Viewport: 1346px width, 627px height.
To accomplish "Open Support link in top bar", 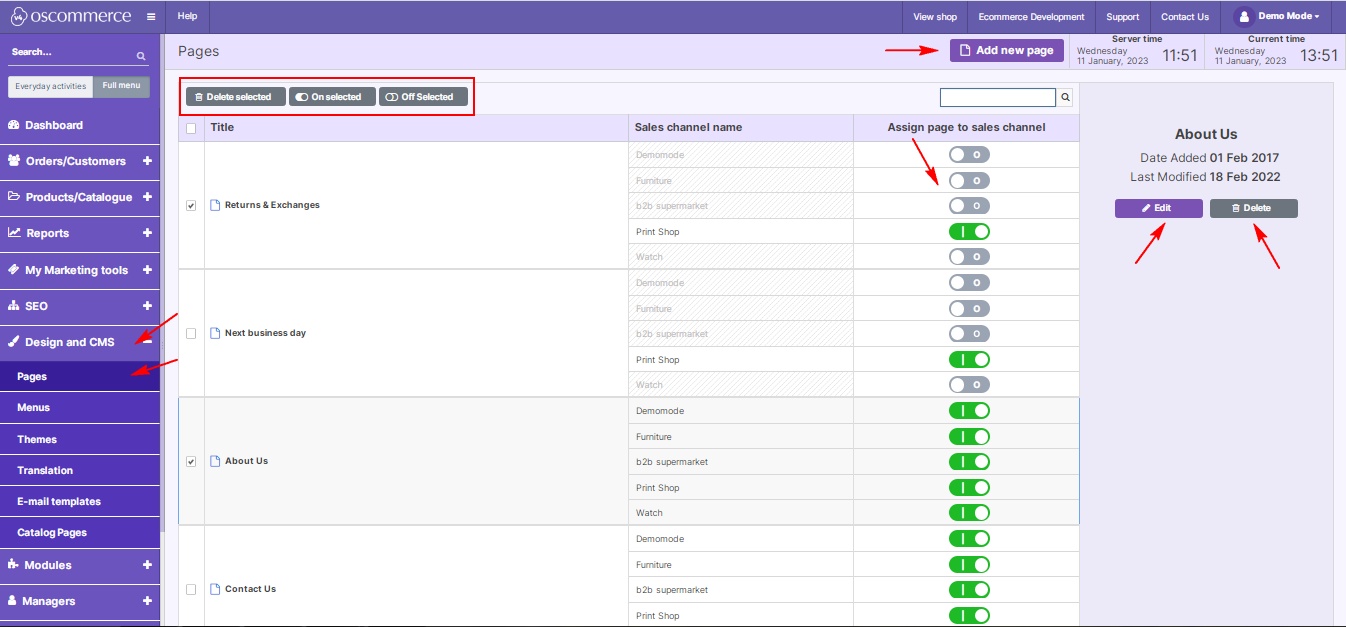I will coord(1123,17).
